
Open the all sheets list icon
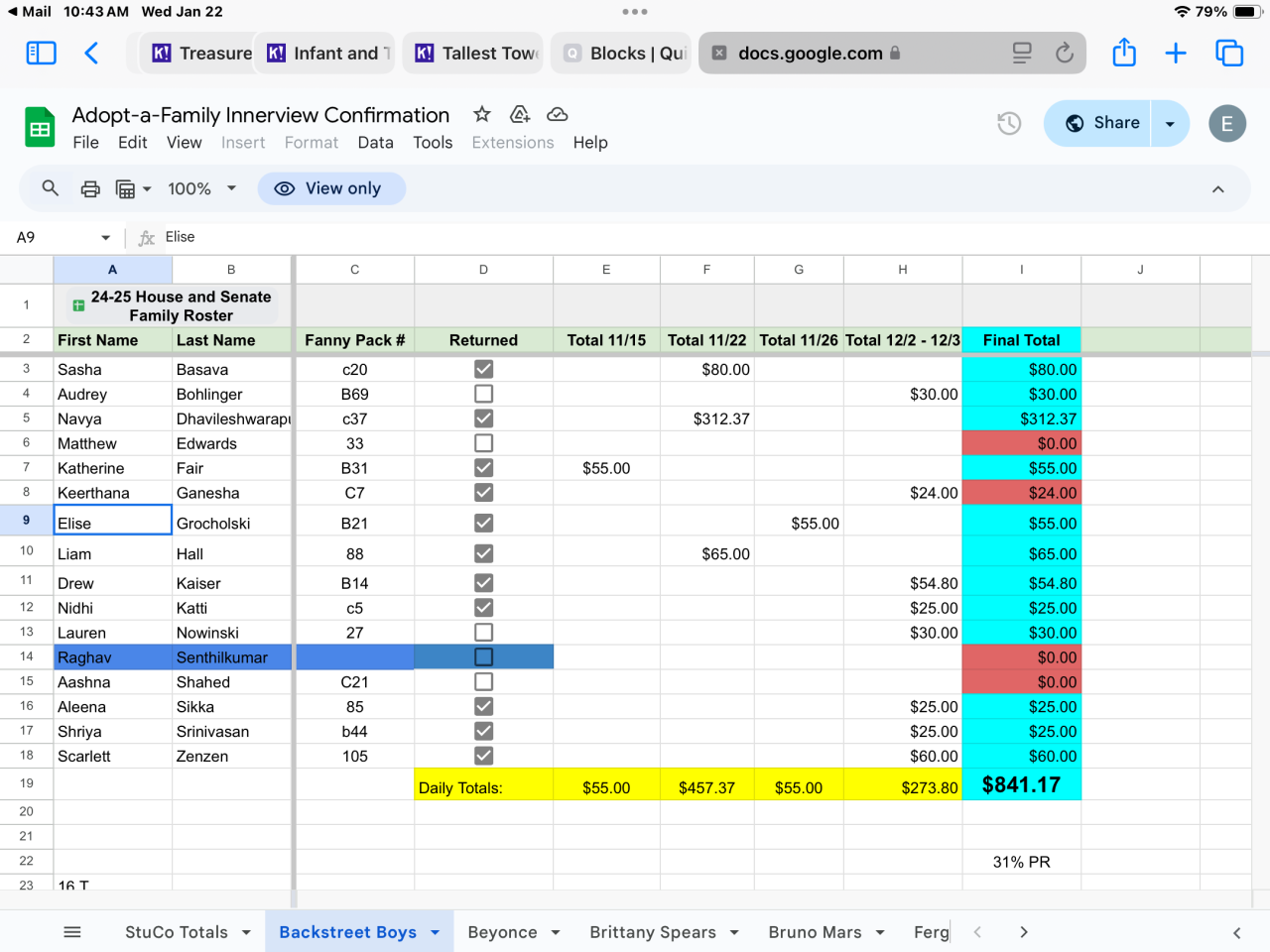click(72, 932)
